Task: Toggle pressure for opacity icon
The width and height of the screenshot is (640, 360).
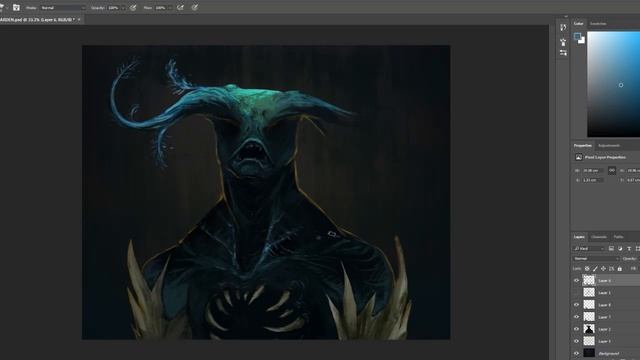Action: tap(133, 7)
